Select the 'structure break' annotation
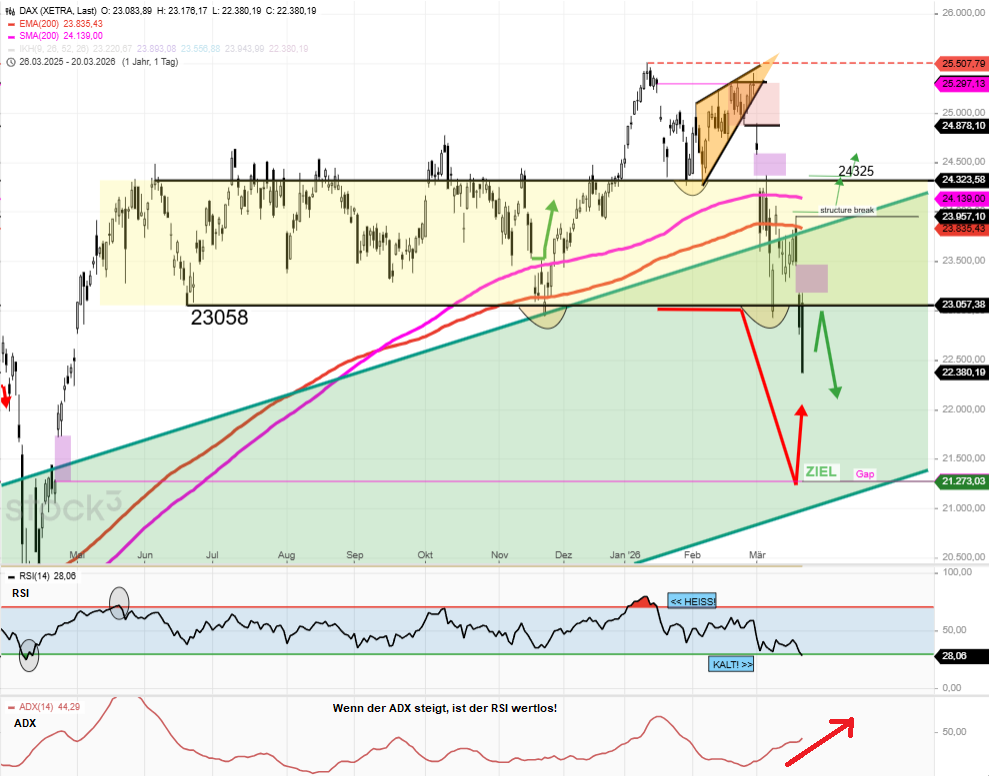Screen dimensions: 989x776 tap(847, 210)
